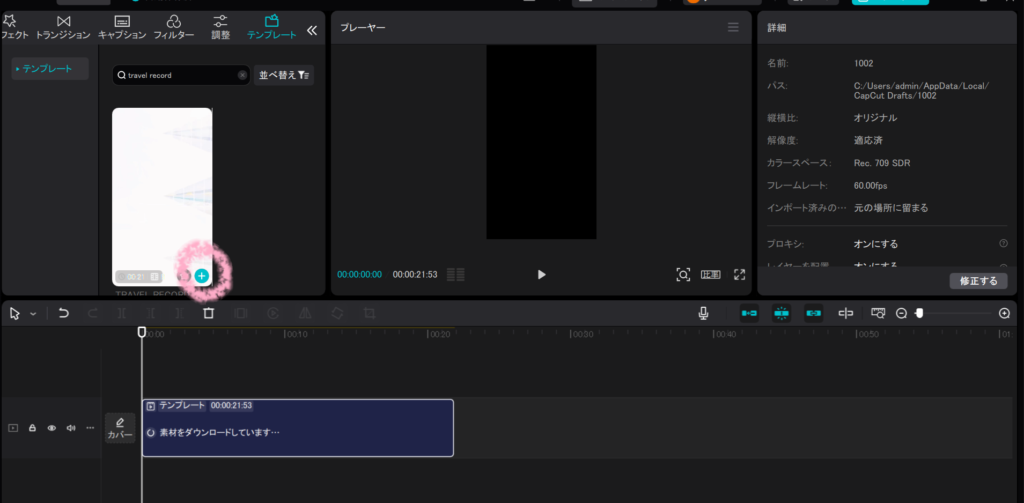Select the テンプレート clip on timeline
Viewport: 1024px width, 503px height.
(298, 428)
